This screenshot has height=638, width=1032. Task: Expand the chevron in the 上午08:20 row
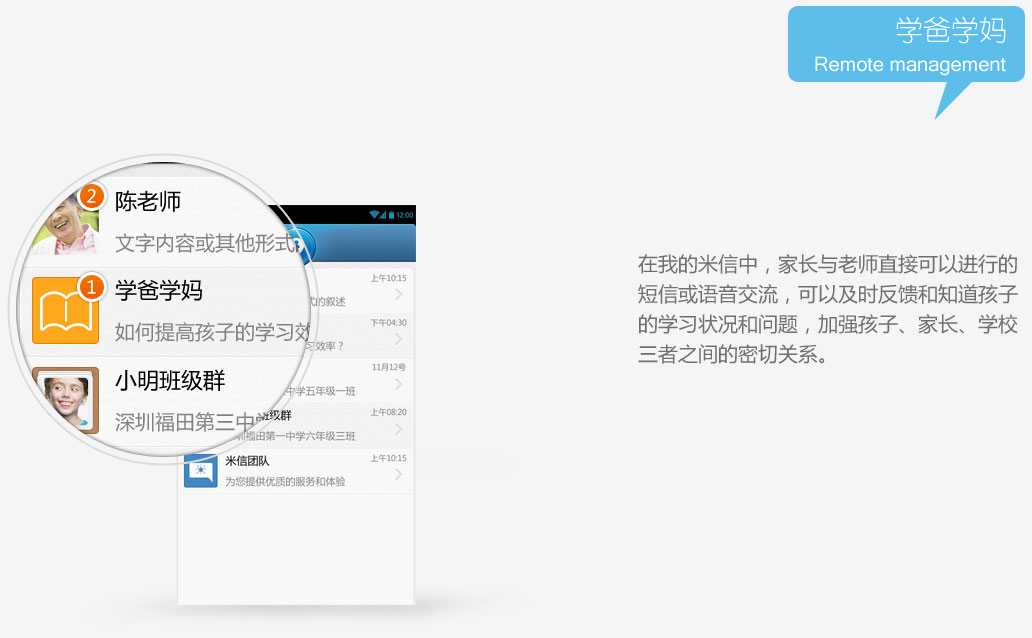pyautogui.click(x=398, y=429)
